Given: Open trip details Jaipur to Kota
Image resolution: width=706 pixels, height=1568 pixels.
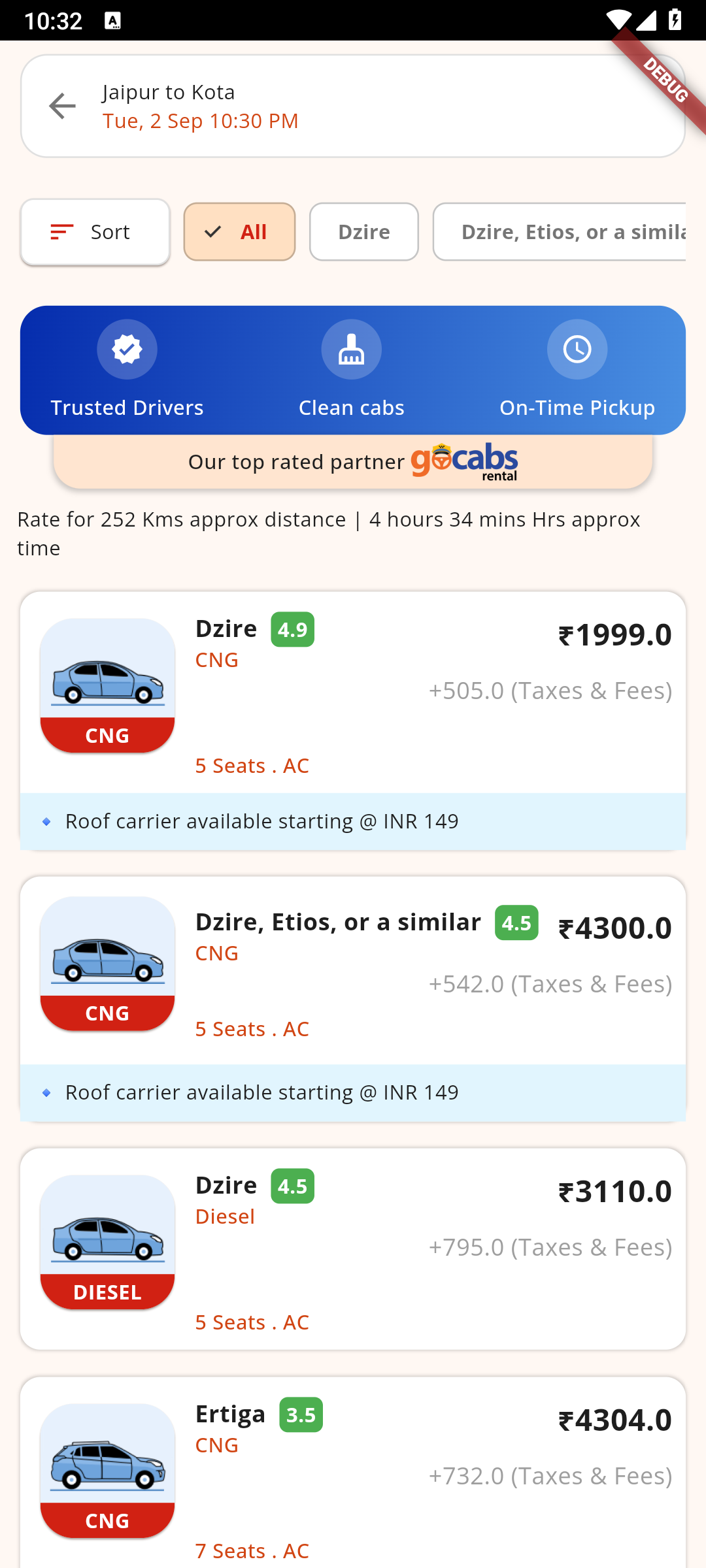Looking at the screenshot, I should pos(169,92).
